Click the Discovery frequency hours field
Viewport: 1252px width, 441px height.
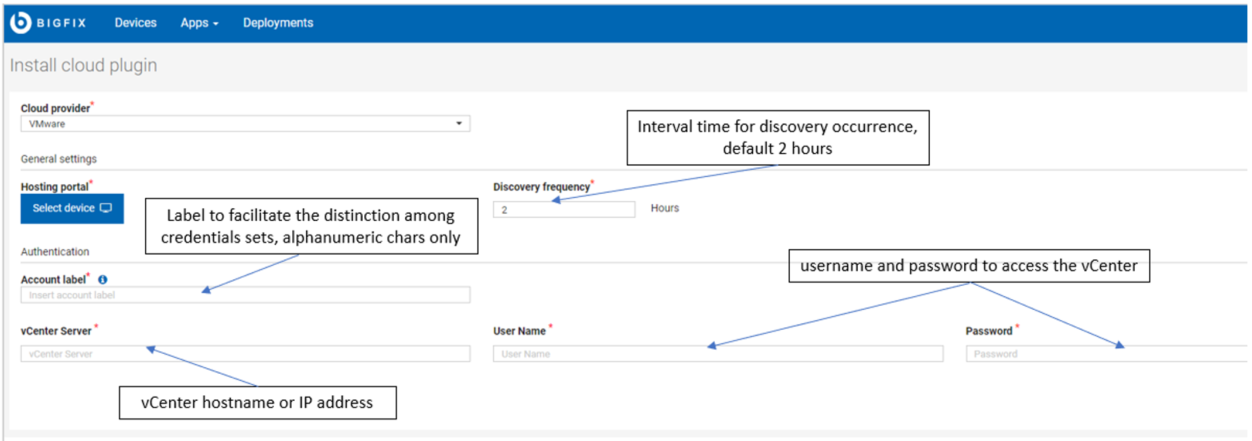coord(564,209)
